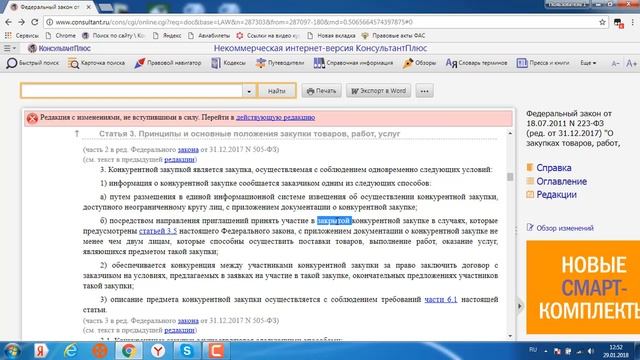Click the Найти button
This screenshot has height=360, width=640.
[277, 91]
